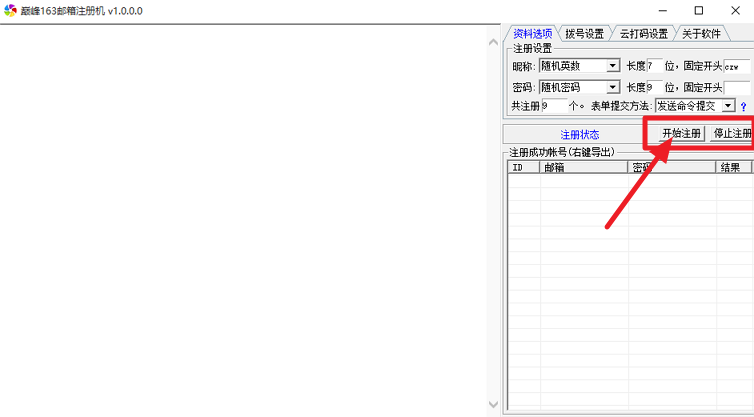Maximize the 163邮箱注册机 window

coord(699,11)
